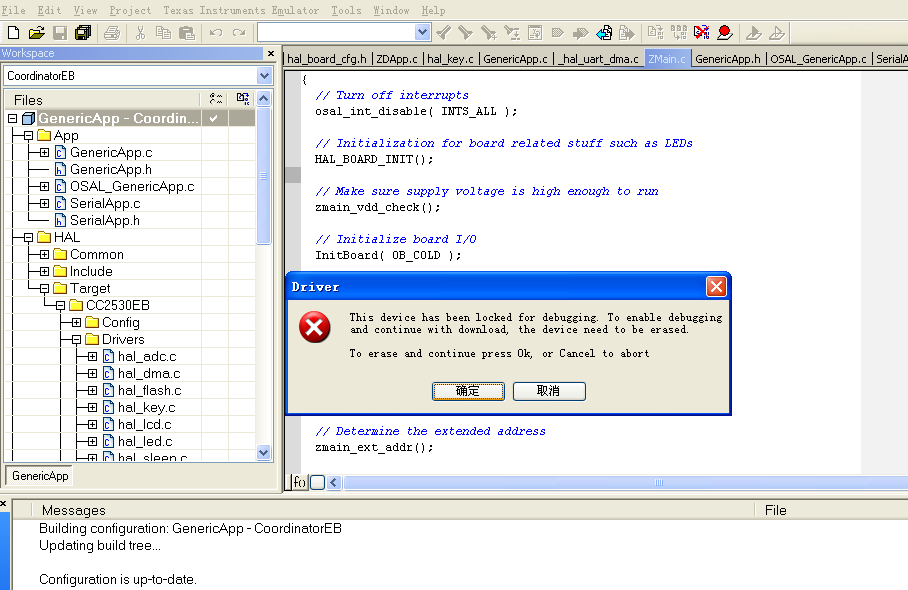Open the CoordinatorEB configuration dropdown
The height and width of the screenshot is (590, 908).
point(264,76)
